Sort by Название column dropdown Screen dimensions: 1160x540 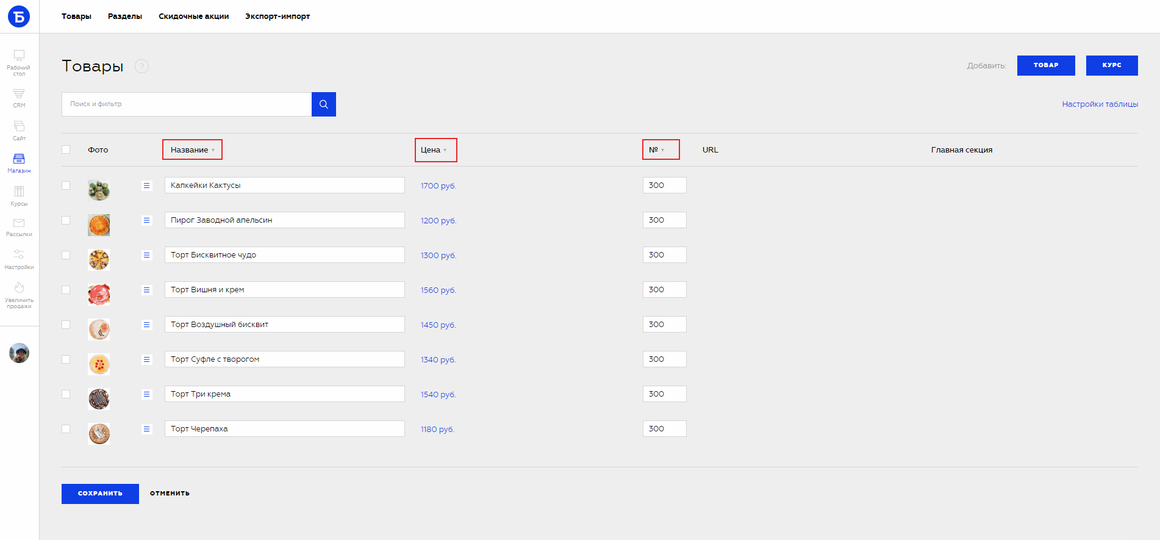(x=192, y=150)
